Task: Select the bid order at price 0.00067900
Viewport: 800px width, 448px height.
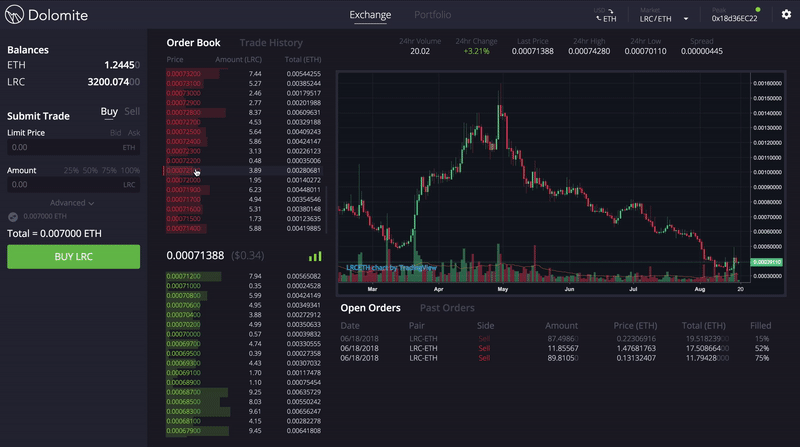Action: pos(243,431)
